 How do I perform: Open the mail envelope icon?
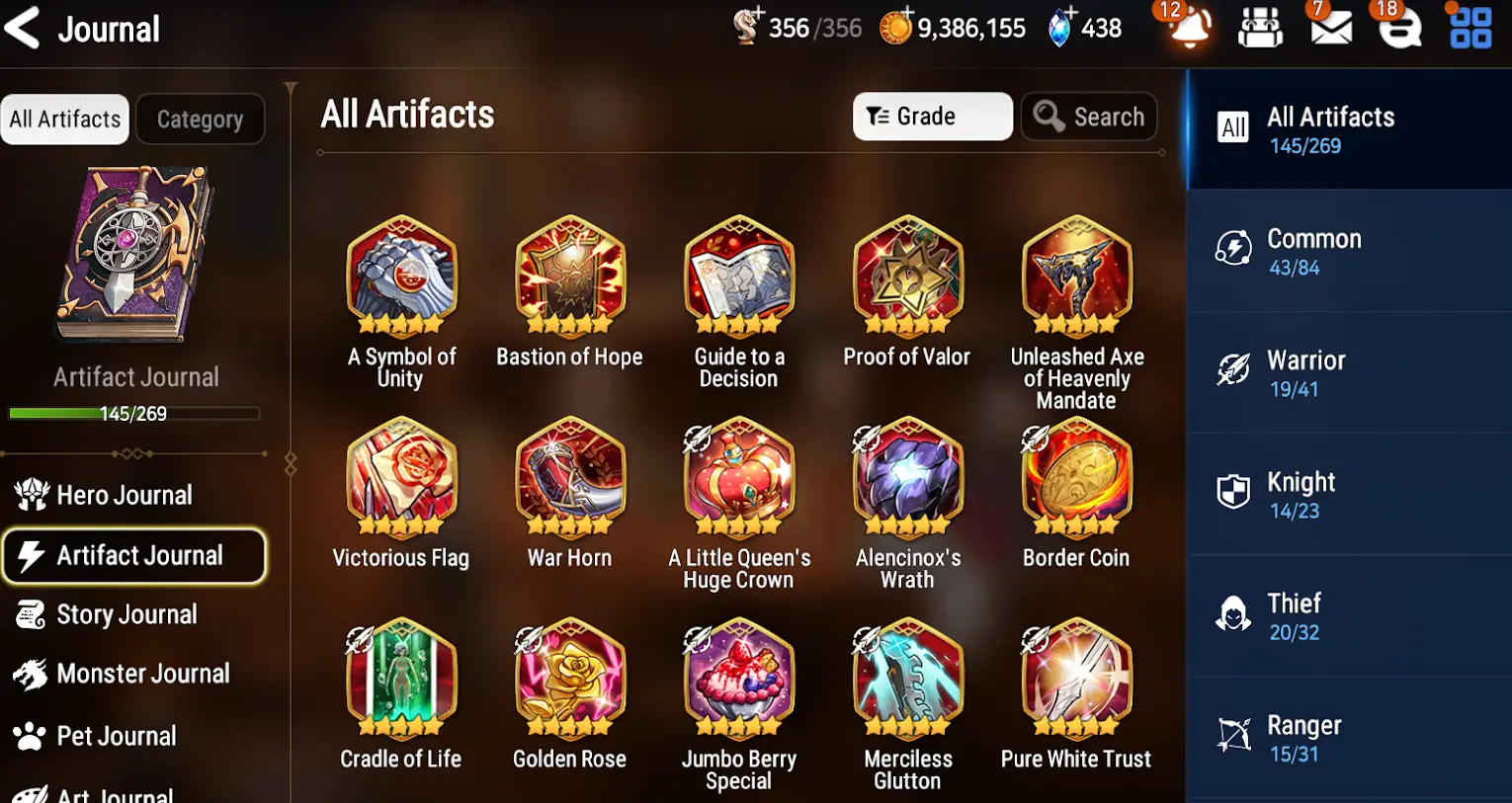point(1331,28)
